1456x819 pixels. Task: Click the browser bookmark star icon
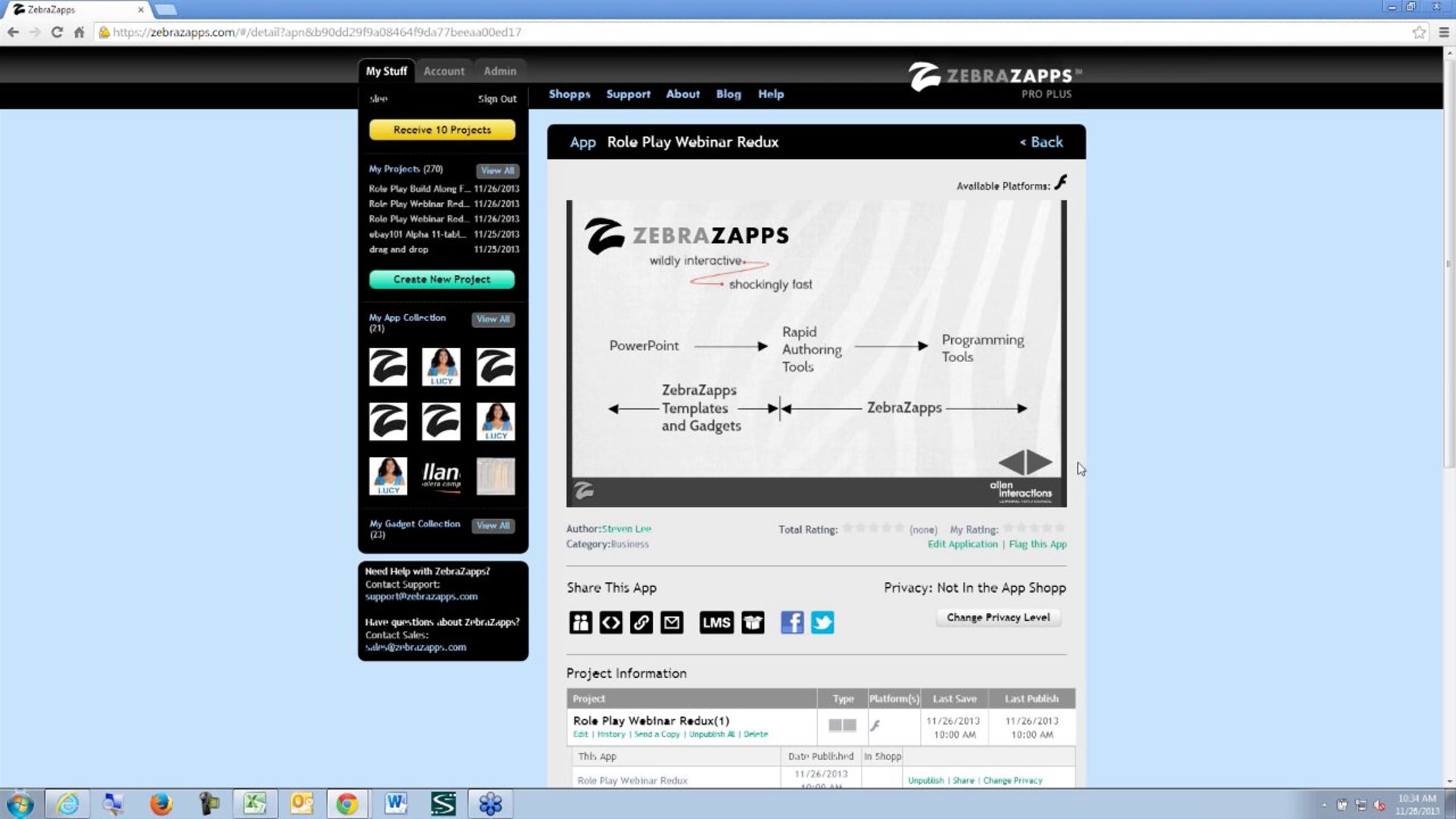[1418, 32]
